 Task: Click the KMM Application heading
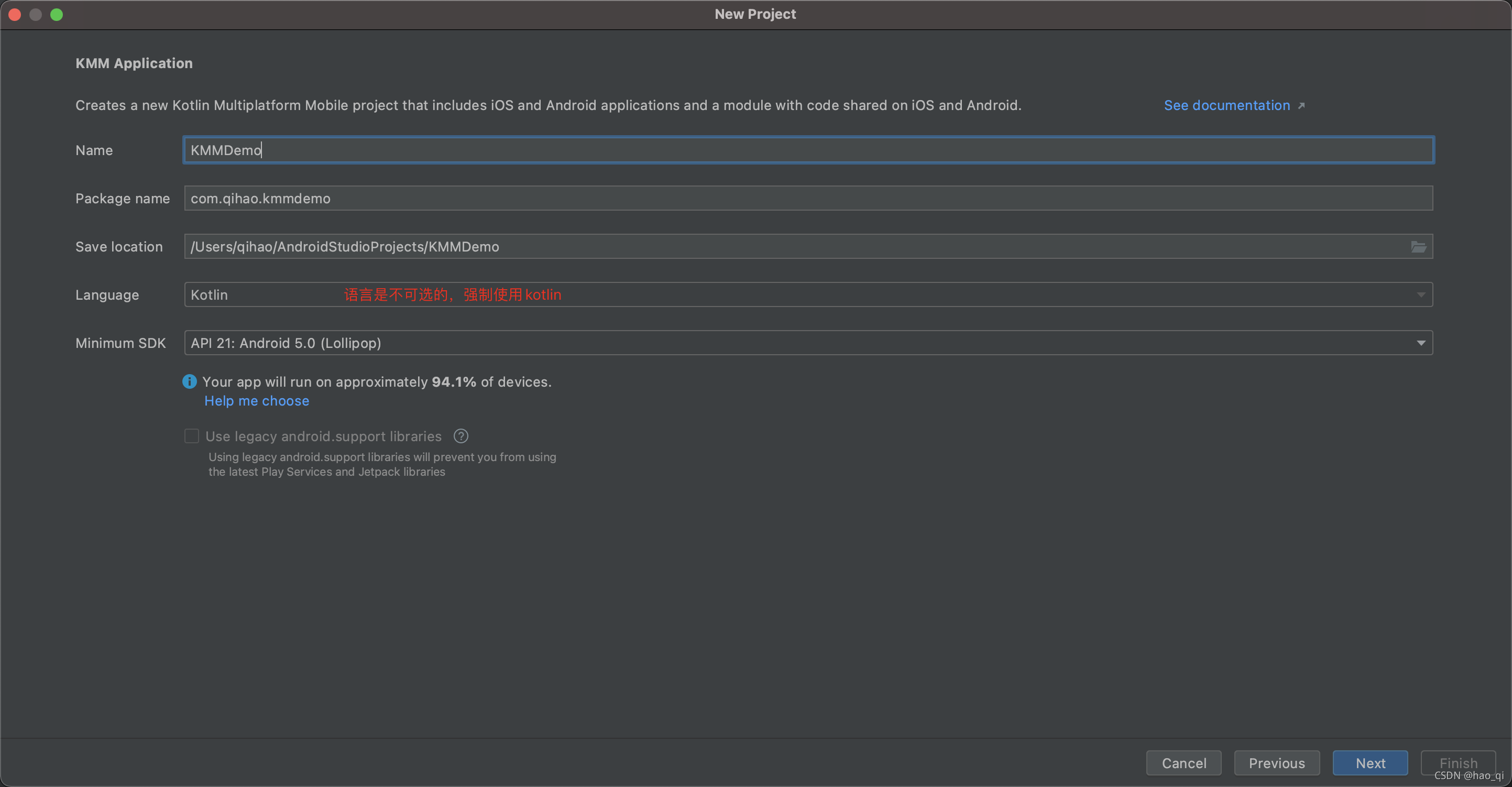(x=134, y=63)
